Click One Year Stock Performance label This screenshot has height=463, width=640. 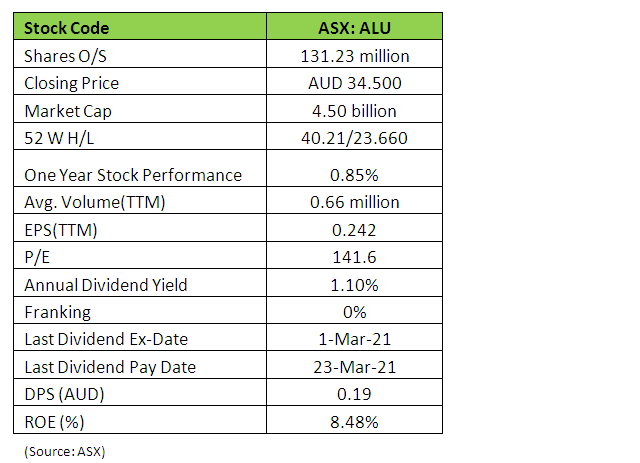coord(133,175)
